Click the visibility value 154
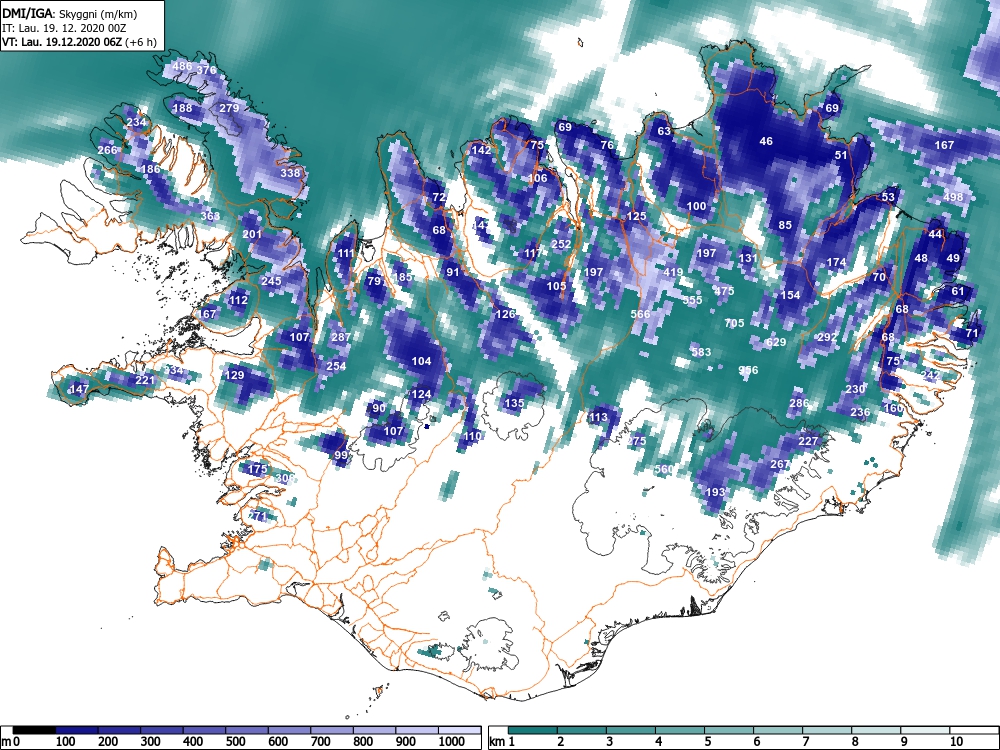 tap(790, 295)
